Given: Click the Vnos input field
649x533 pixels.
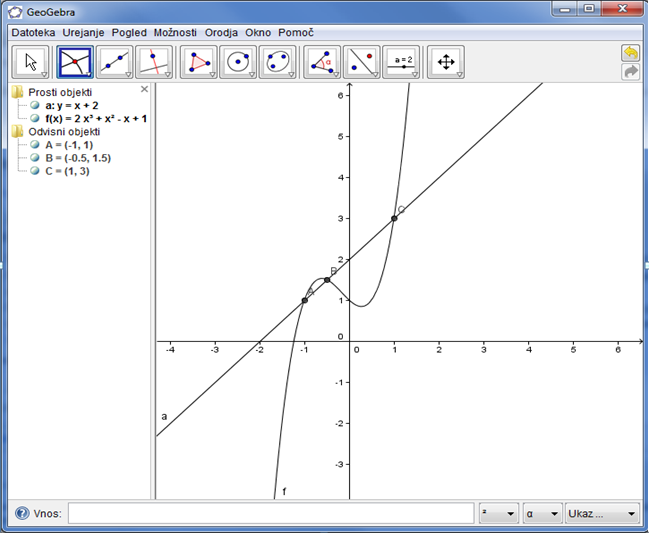Looking at the screenshot, I should click(x=270, y=514).
